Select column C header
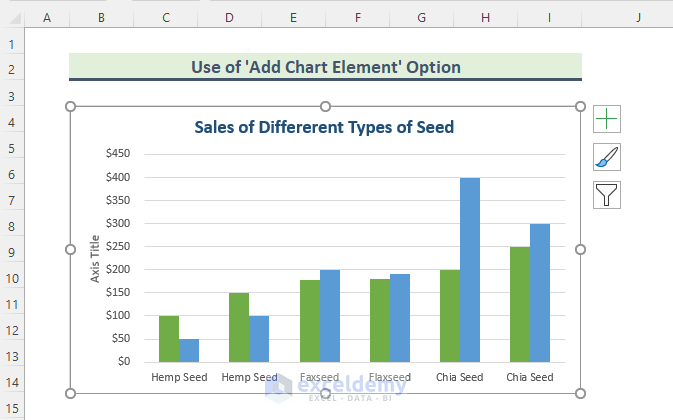This screenshot has width=673, height=420. coord(165,17)
